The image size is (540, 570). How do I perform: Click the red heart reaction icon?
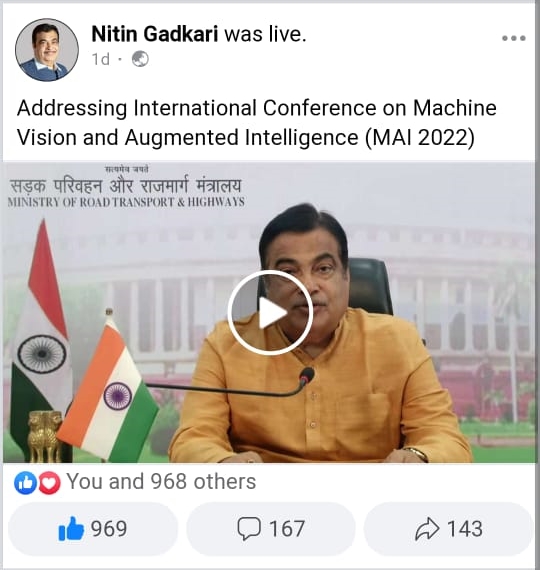pos(49,482)
